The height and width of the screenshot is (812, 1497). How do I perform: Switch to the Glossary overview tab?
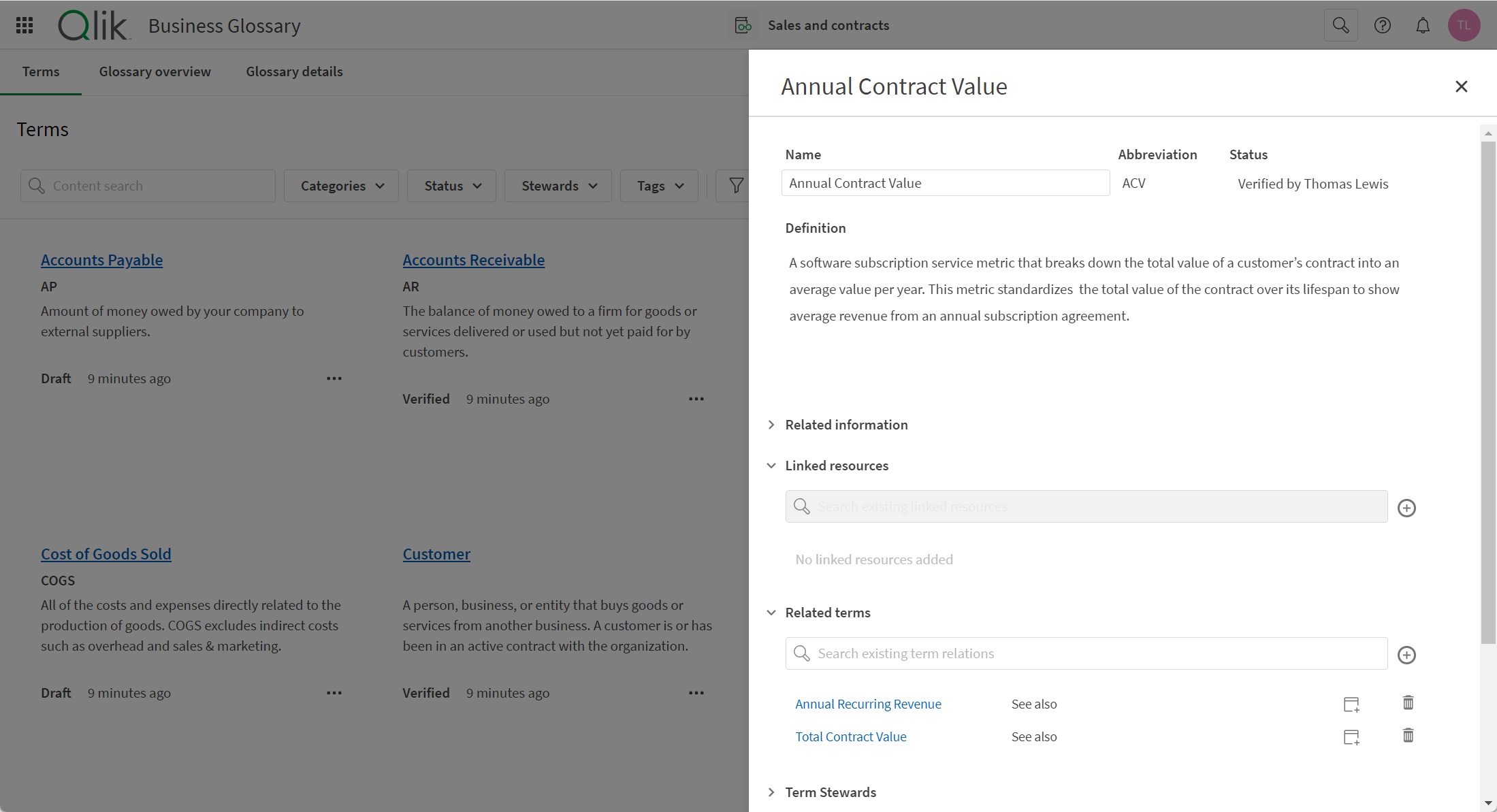[155, 71]
